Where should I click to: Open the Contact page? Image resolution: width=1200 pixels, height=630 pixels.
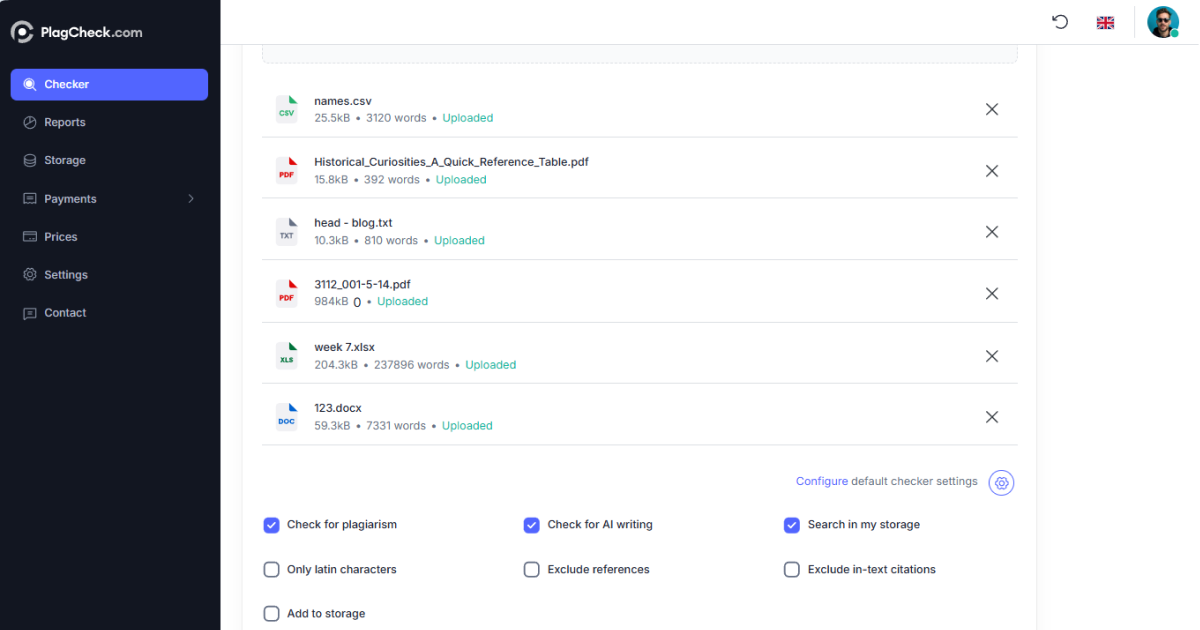coord(65,313)
